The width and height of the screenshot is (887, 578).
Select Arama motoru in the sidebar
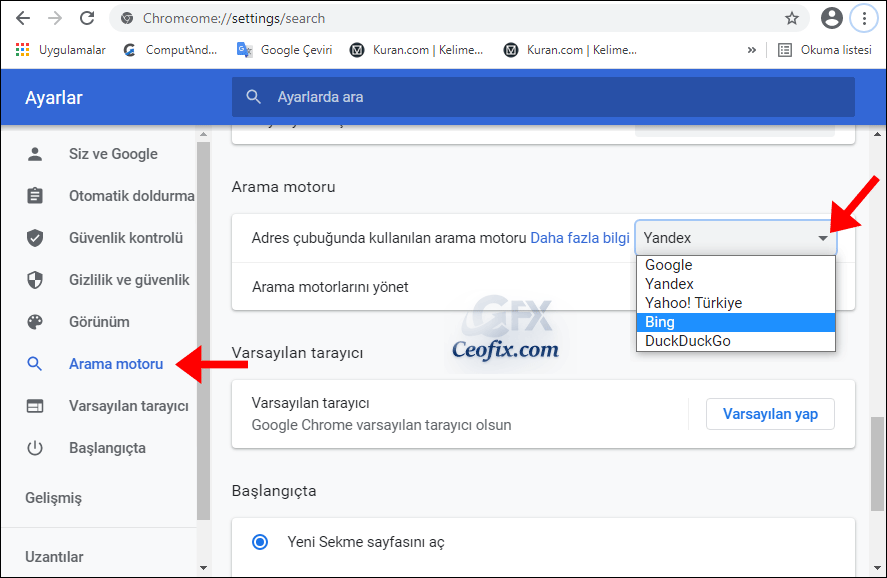click(116, 364)
